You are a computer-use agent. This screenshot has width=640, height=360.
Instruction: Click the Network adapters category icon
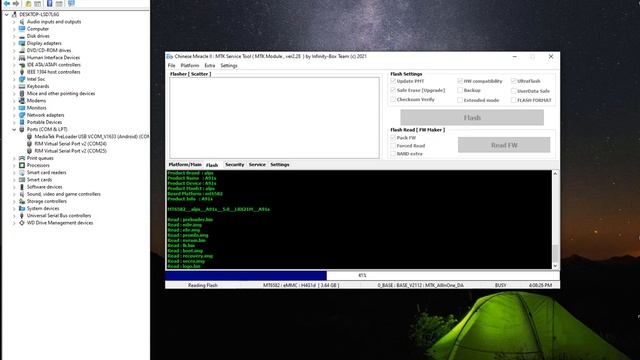[x=22, y=115]
